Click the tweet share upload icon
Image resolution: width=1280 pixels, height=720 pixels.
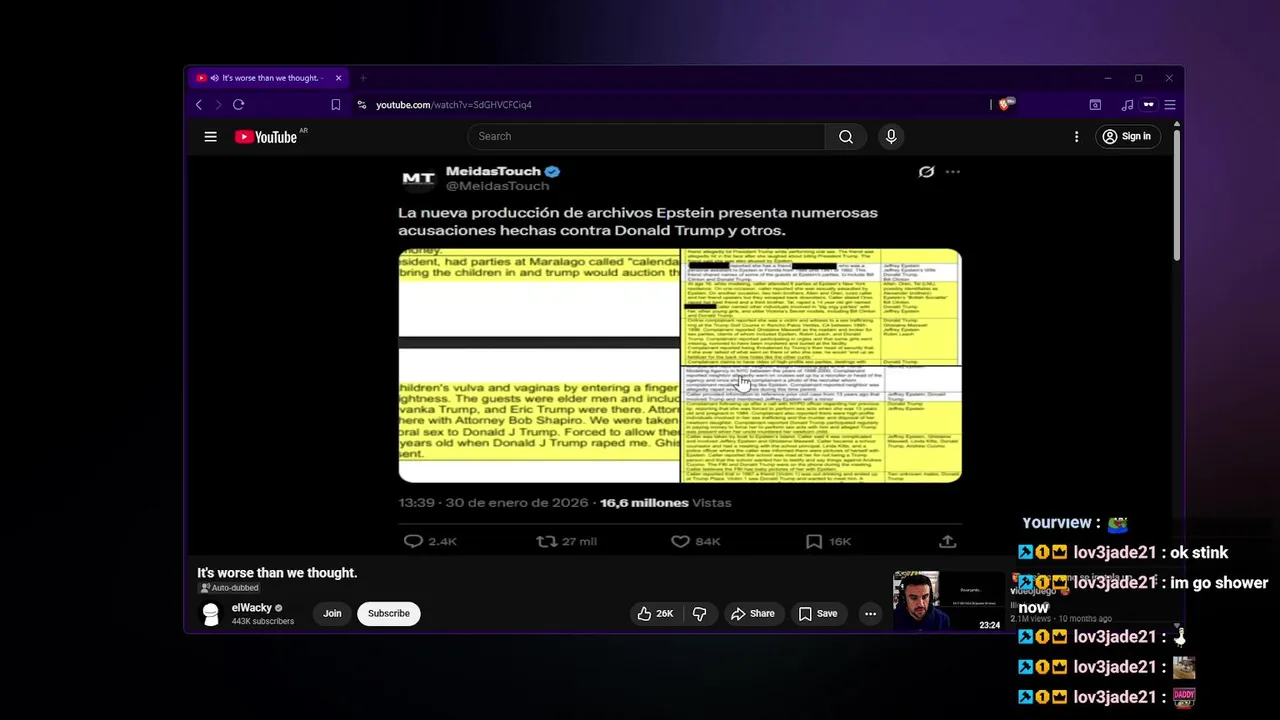[x=947, y=541]
